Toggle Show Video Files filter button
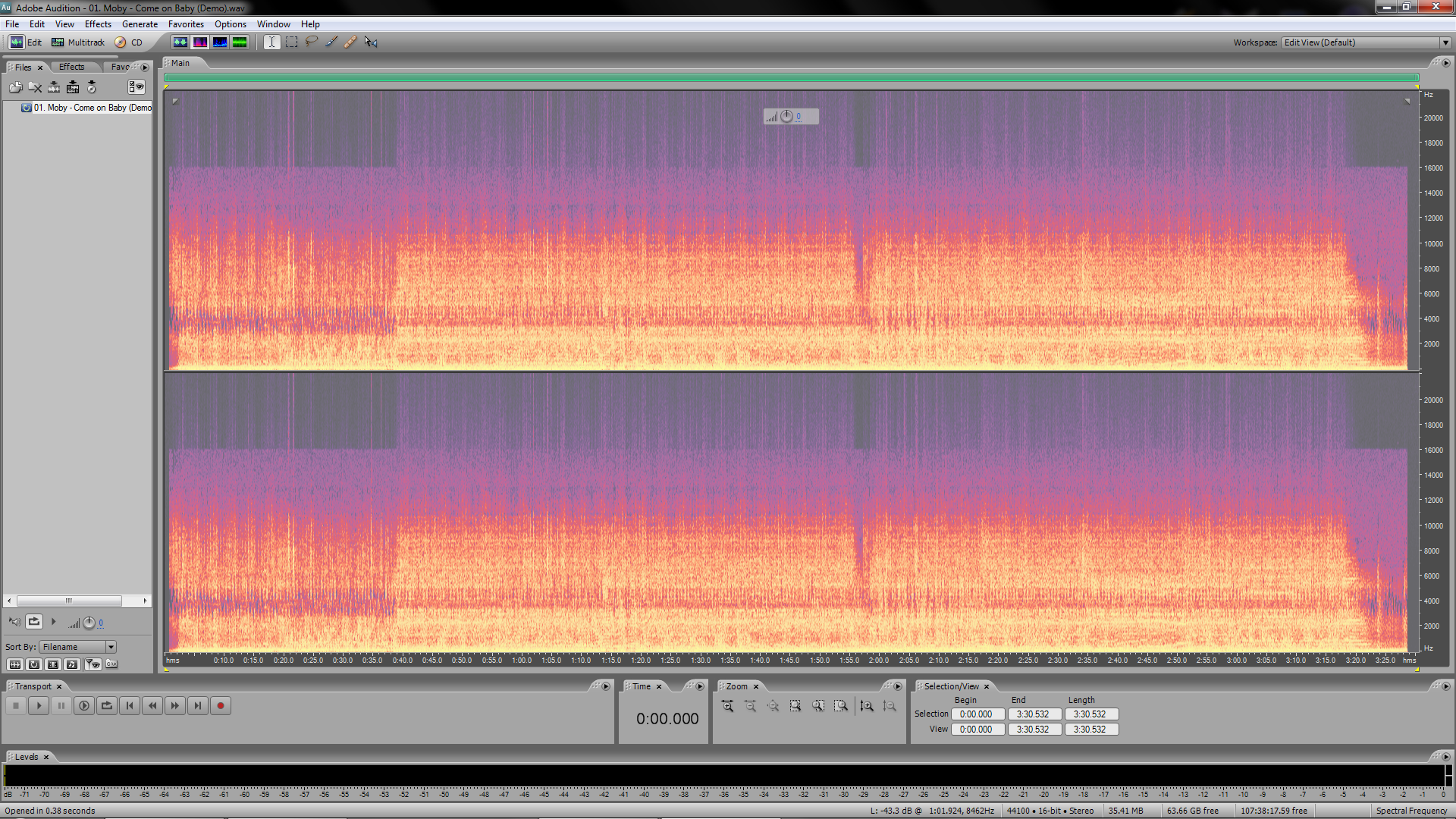The height and width of the screenshot is (819, 1456). tap(52, 664)
